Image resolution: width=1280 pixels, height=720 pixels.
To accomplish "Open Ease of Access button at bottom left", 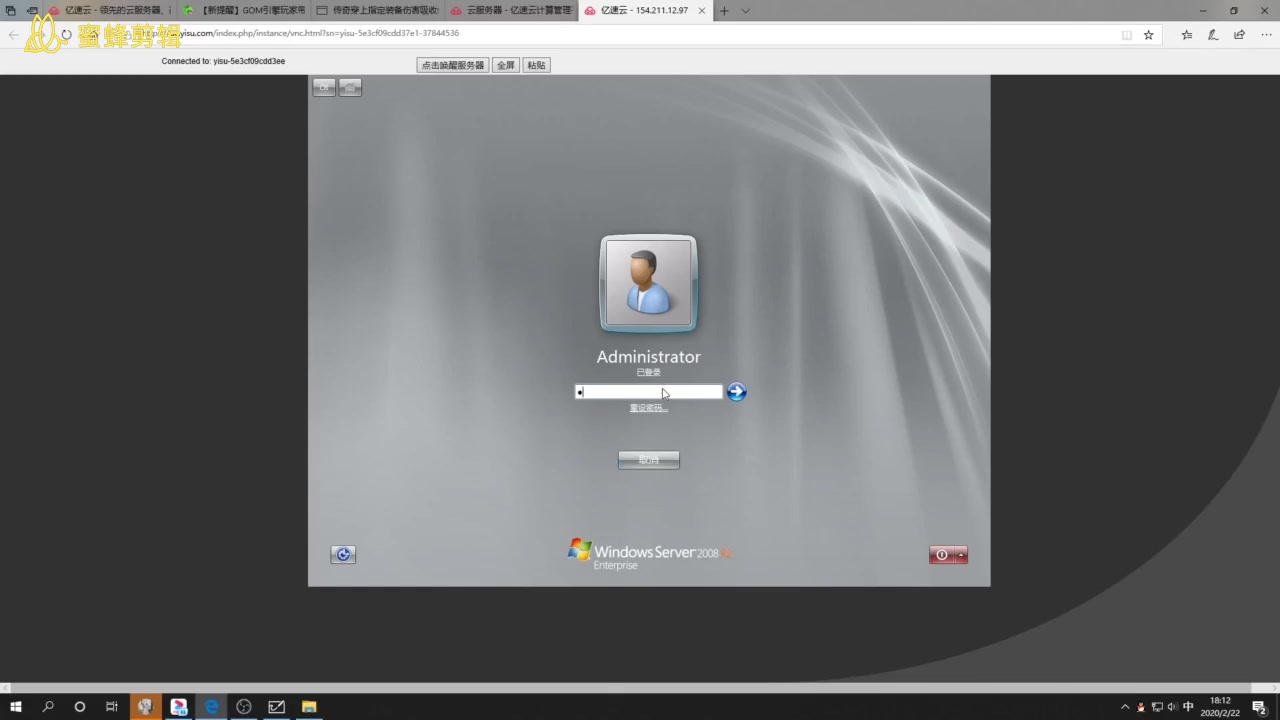I will [x=343, y=555].
